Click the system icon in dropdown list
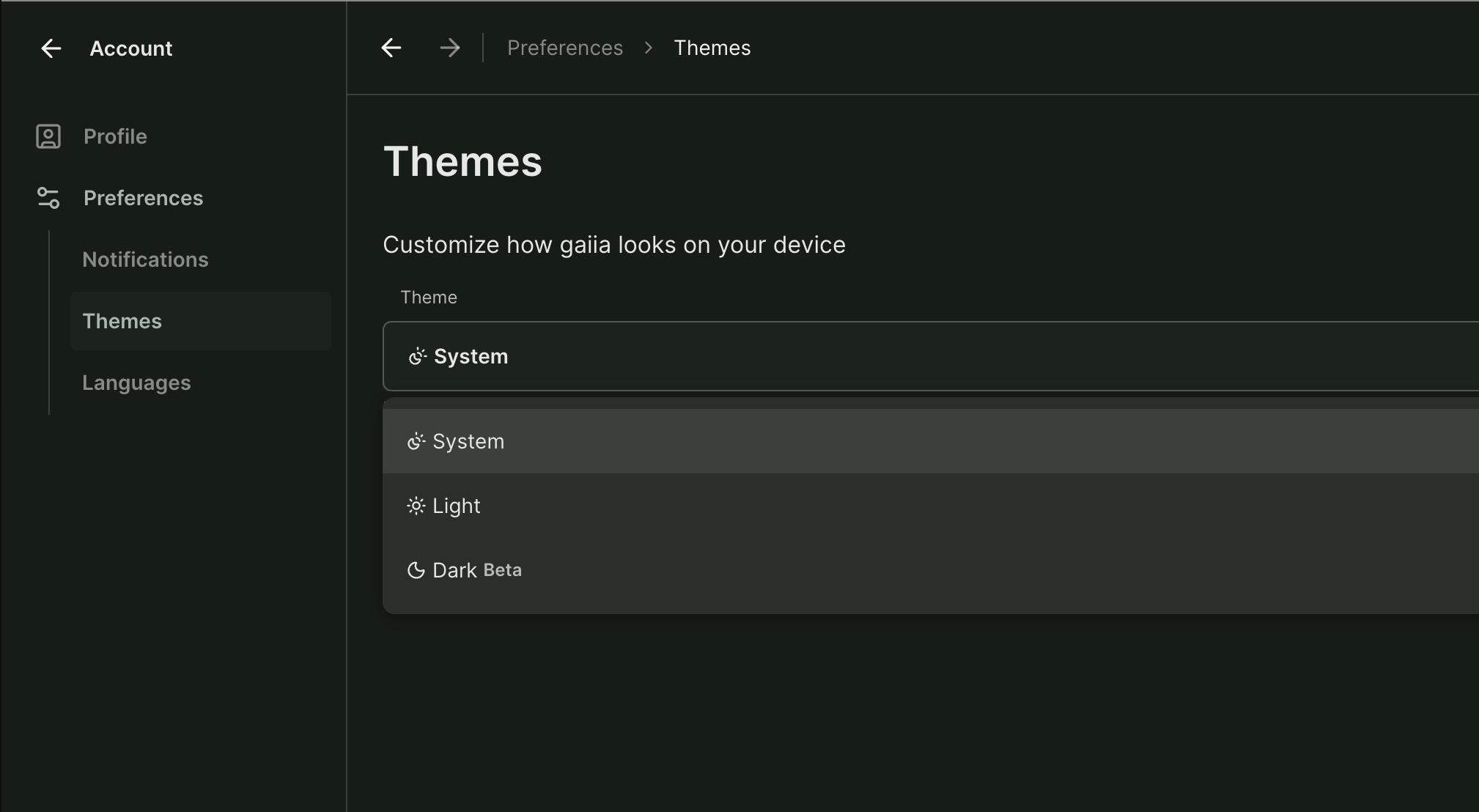1479x812 pixels. click(416, 441)
